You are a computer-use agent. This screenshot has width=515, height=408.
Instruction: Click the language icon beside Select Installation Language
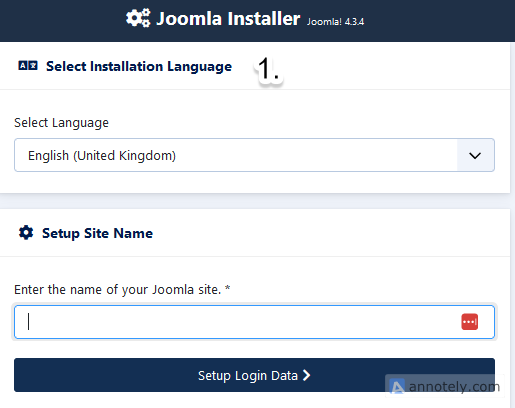click(28, 65)
